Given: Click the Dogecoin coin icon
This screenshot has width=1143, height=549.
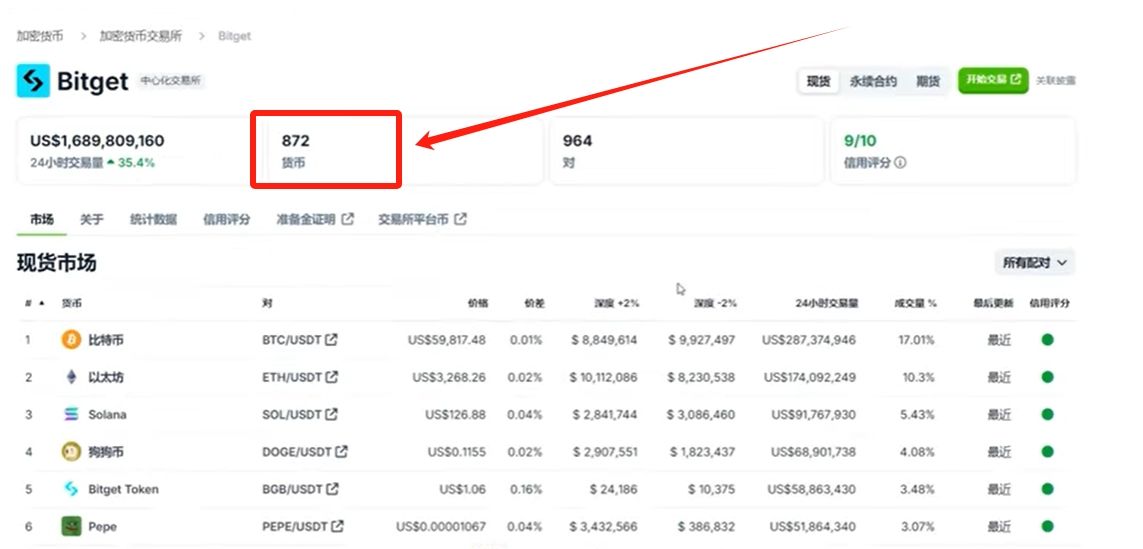Looking at the screenshot, I should [x=71, y=452].
